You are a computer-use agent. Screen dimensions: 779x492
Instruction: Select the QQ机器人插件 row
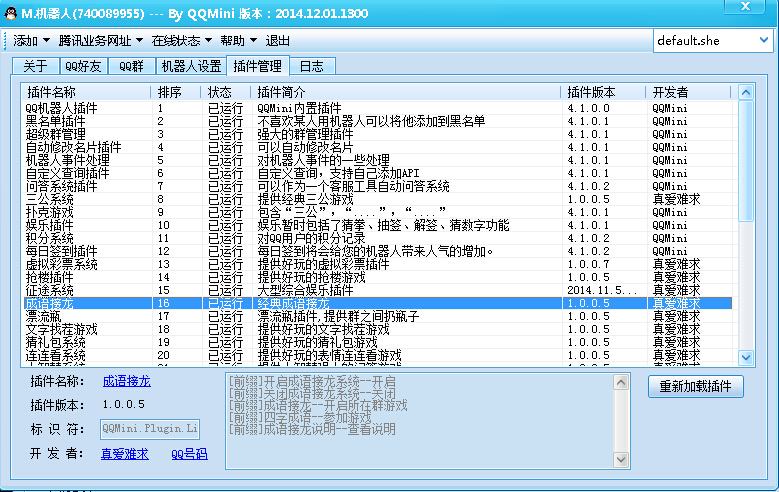tap(378, 108)
